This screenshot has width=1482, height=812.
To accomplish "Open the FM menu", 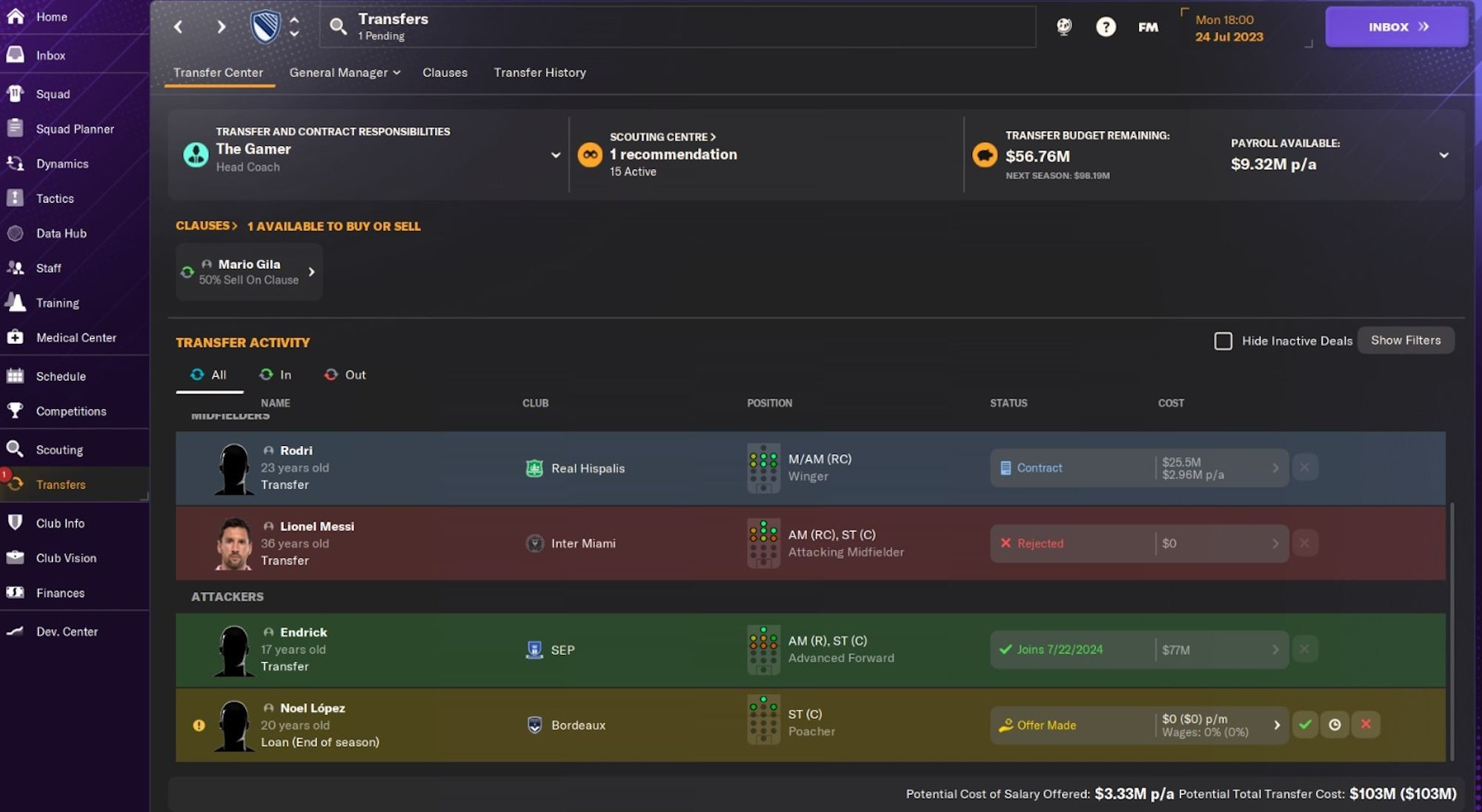I will pyautogui.click(x=1148, y=27).
